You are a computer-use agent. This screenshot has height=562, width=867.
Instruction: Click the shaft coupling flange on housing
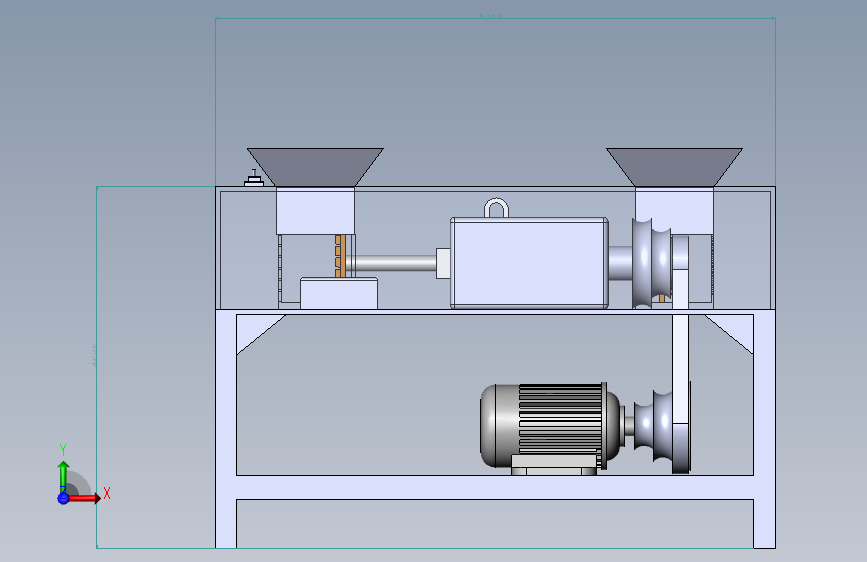pyautogui.click(x=443, y=263)
